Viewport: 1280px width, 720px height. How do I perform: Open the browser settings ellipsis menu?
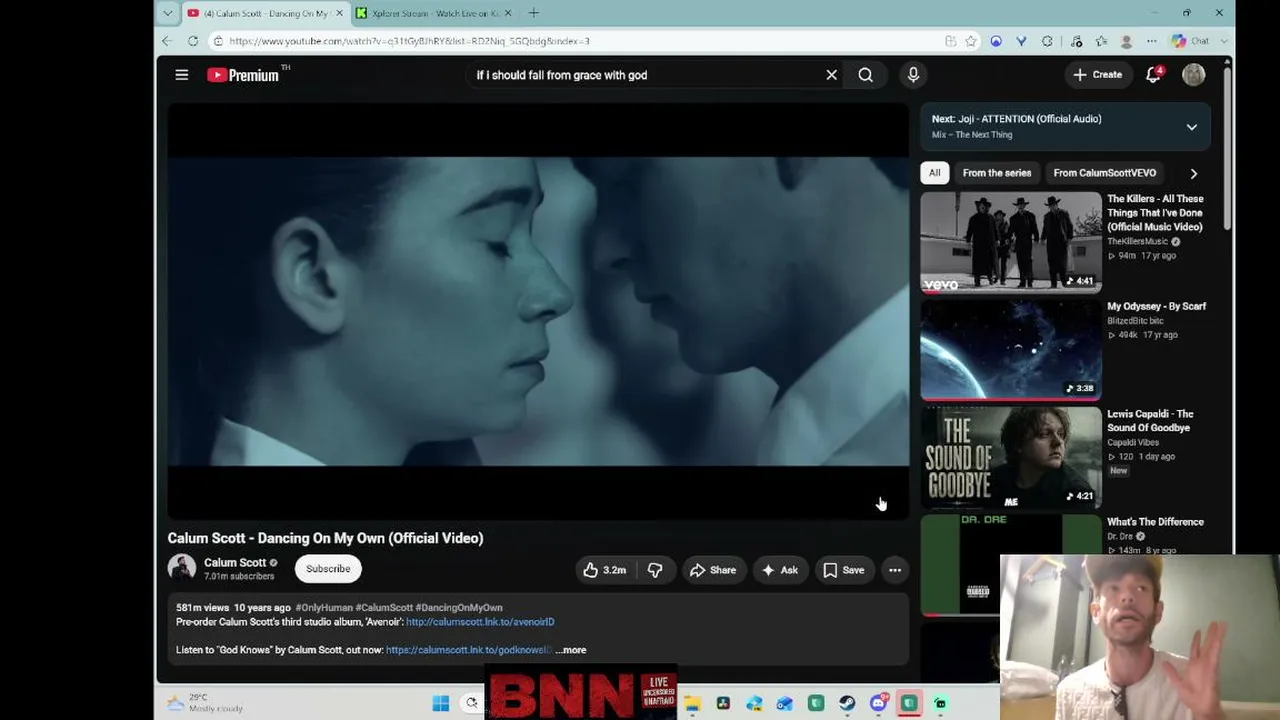click(x=1152, y=41)
